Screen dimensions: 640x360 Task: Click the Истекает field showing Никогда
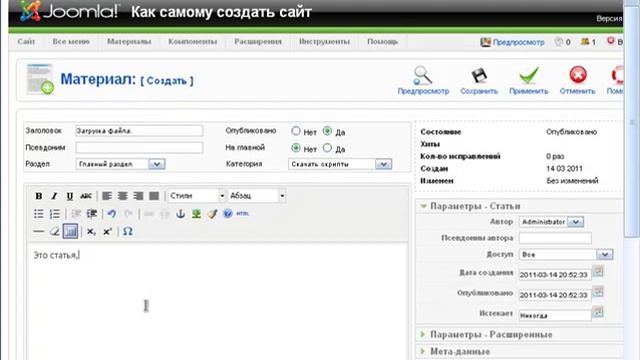pyautogui.click(x=555, y=316)
